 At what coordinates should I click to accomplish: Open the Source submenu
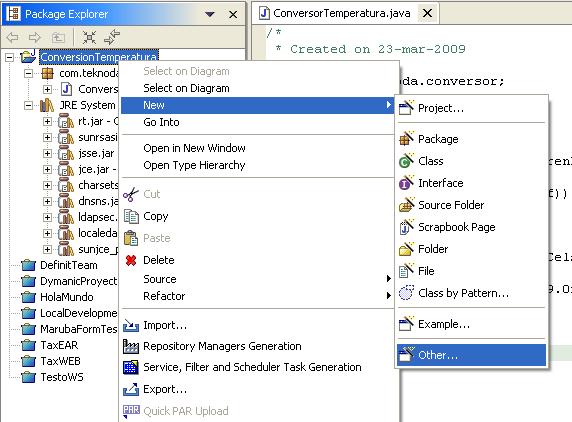pyautogui.click(x=258, y=279)
